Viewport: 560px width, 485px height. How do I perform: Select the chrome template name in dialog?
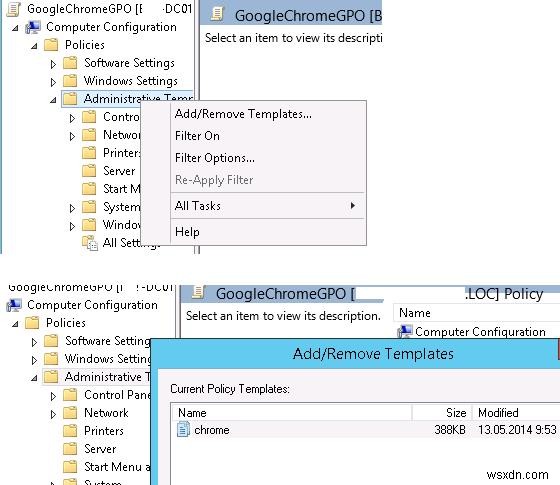(212, 430)
